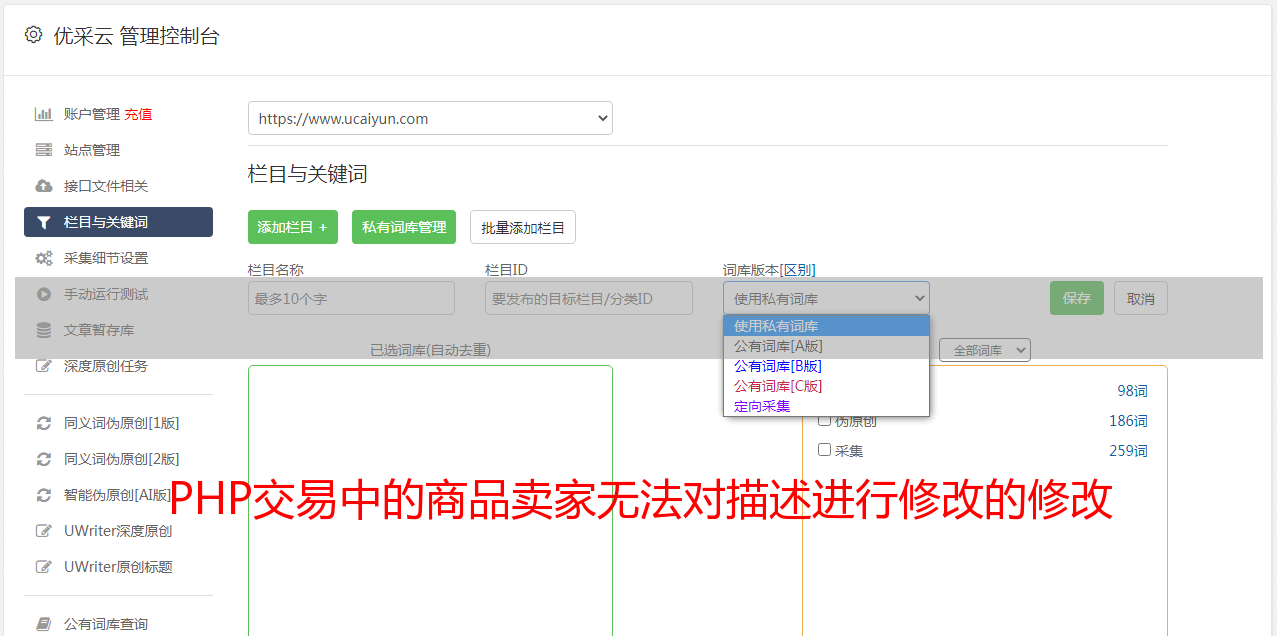Image resolution: width=1277 pixels, height=636 pixels.
Task: Click the 98词 count
Action: click(x=1132, y=391)
